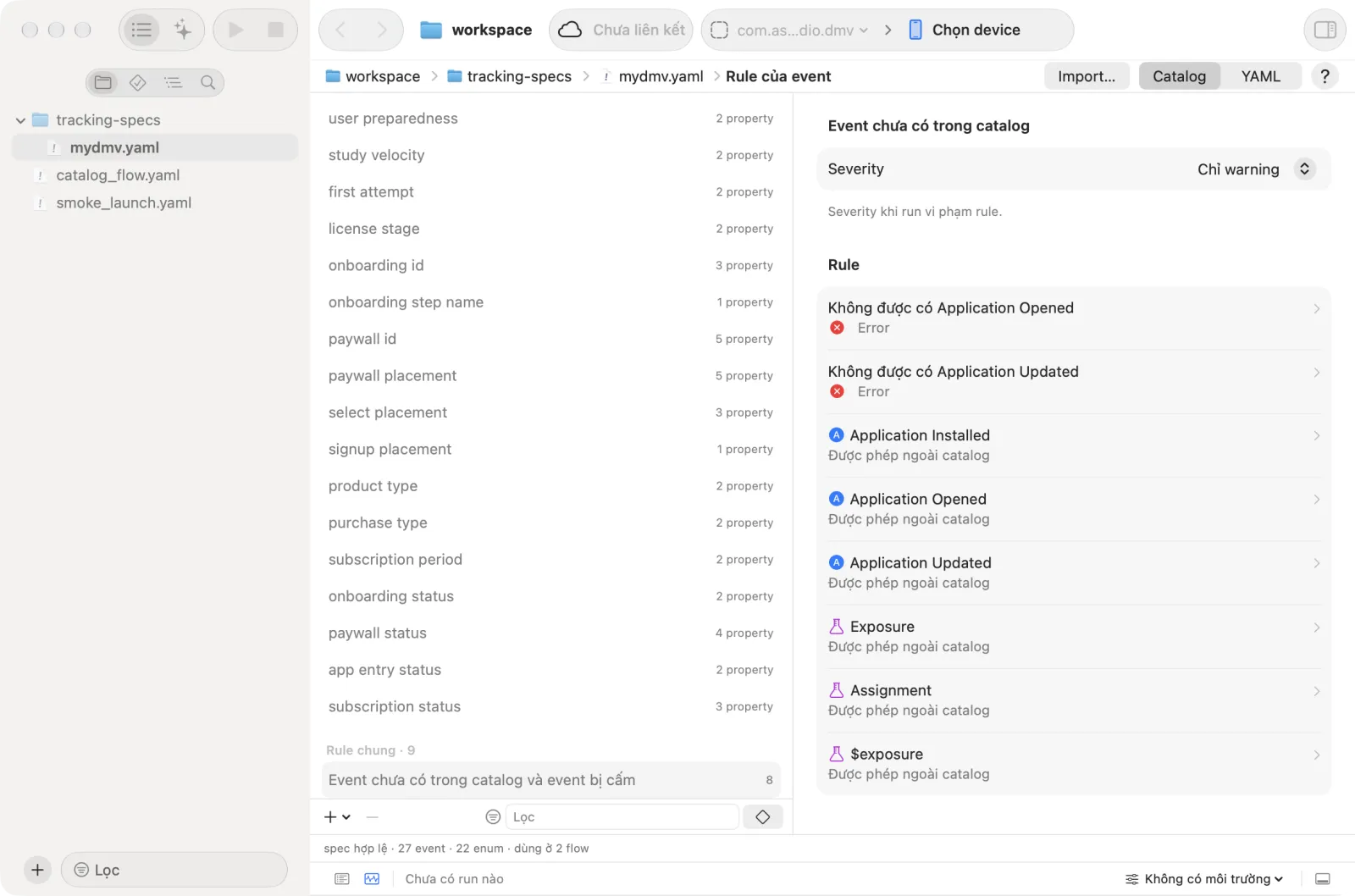The image size is (1355, 896).
Task: Switch to the Catalog view
Action: [x=1179, y=76]
